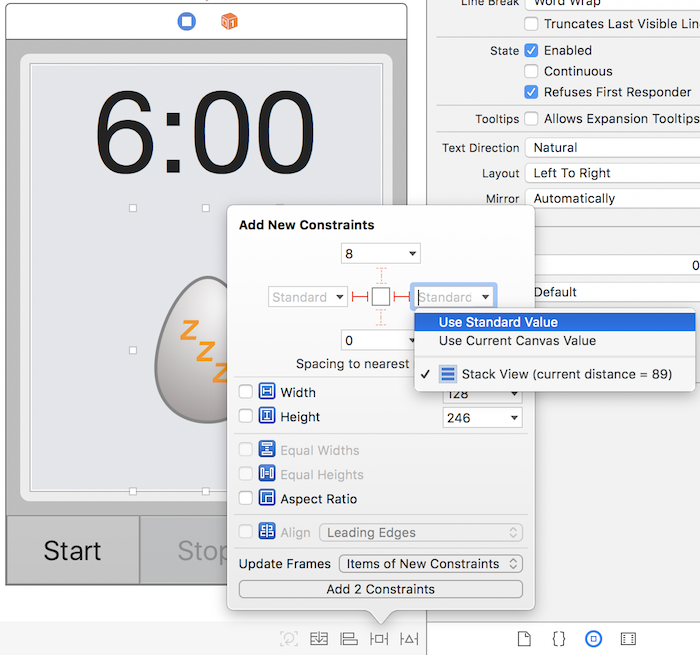Check the Aspect Ratio checkbox
Screen dimensions: 700x655
point(246,499)
